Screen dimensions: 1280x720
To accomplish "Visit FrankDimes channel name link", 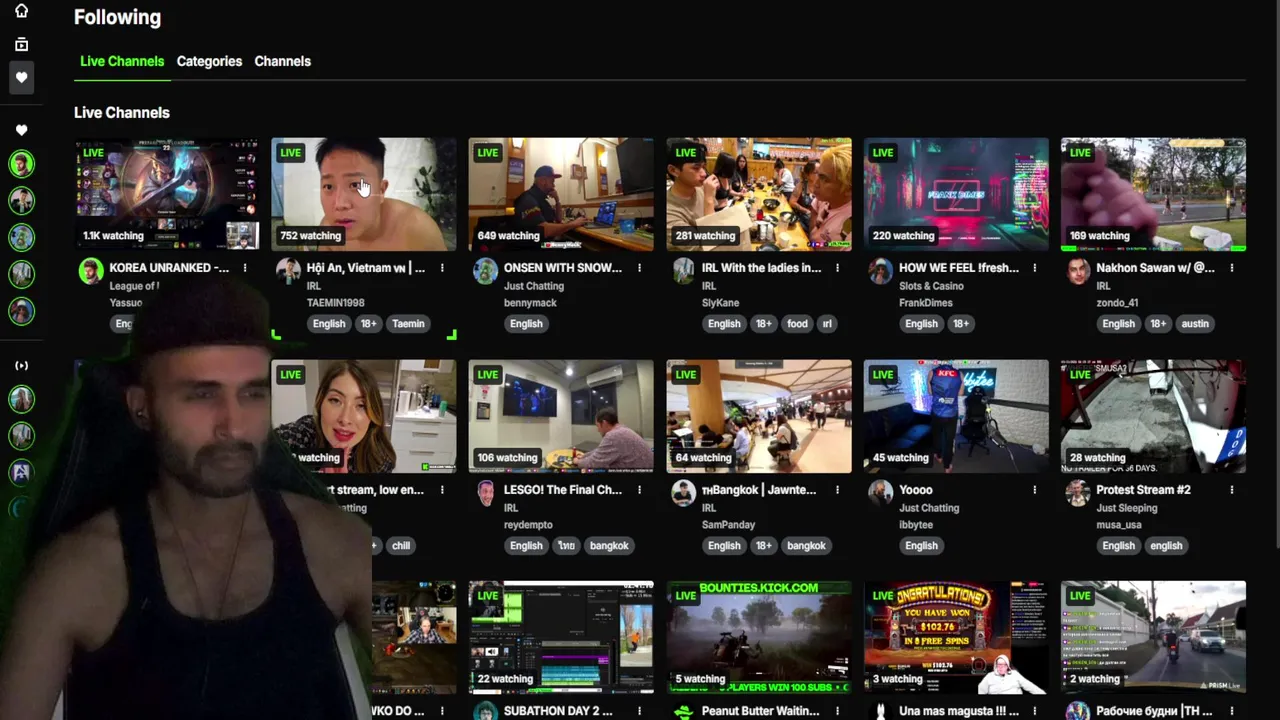I will pyautogui.click(x=927, y=303).
